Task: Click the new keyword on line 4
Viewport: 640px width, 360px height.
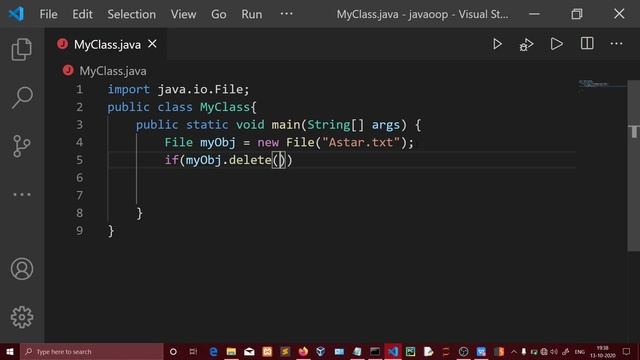Action: [268, 143]
